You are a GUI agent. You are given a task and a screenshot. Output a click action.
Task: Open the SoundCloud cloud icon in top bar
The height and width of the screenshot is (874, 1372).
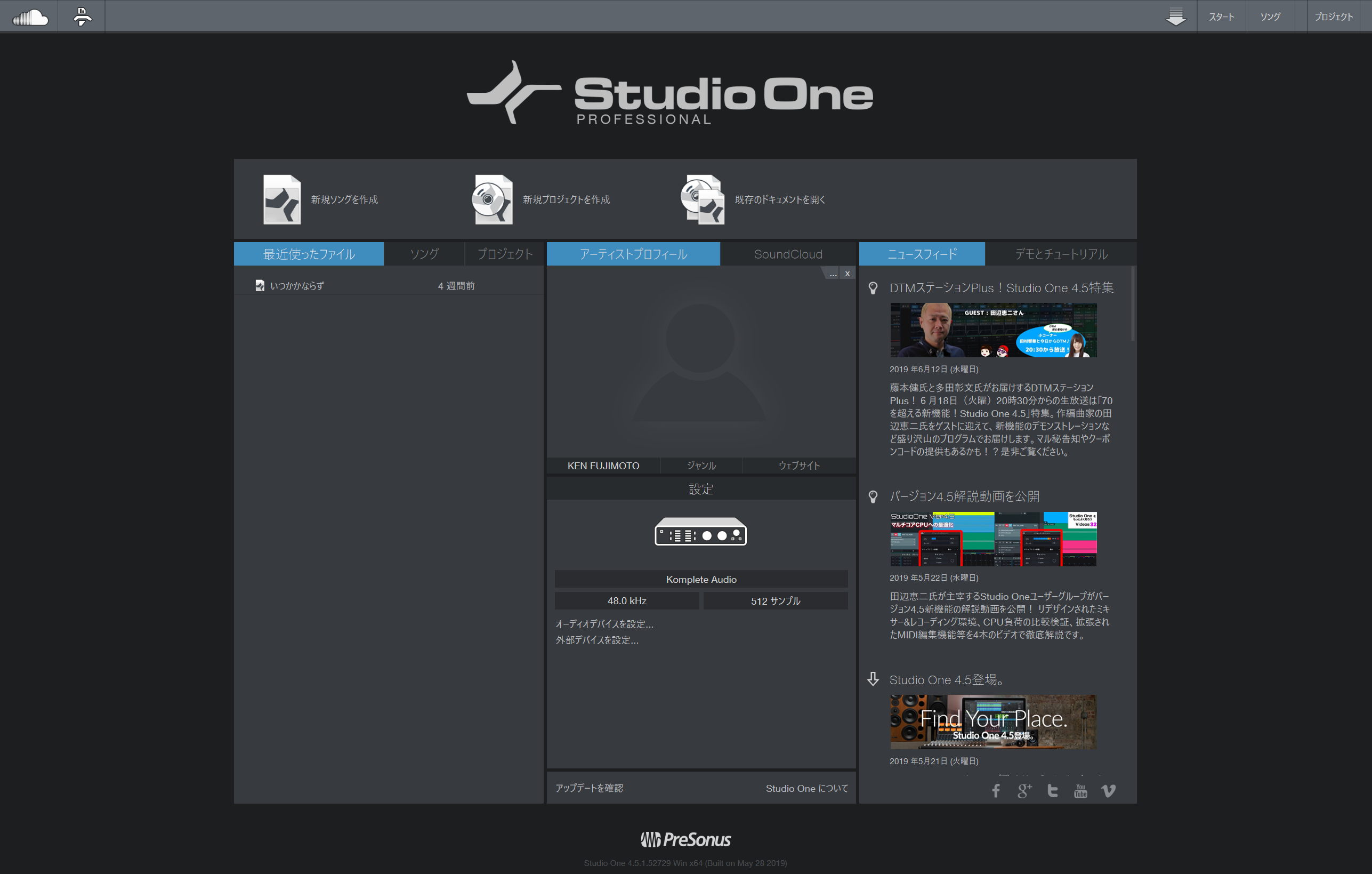click(30, 17)
